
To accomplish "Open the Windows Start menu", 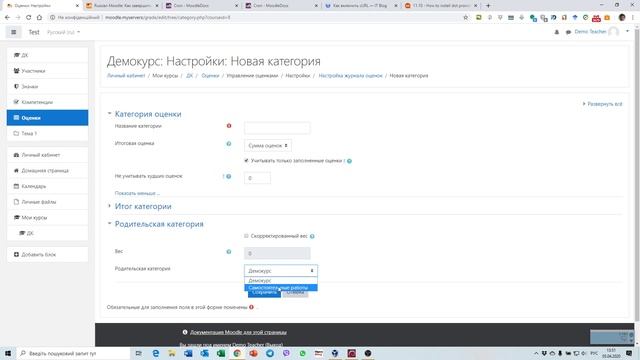I will [8, 353].
